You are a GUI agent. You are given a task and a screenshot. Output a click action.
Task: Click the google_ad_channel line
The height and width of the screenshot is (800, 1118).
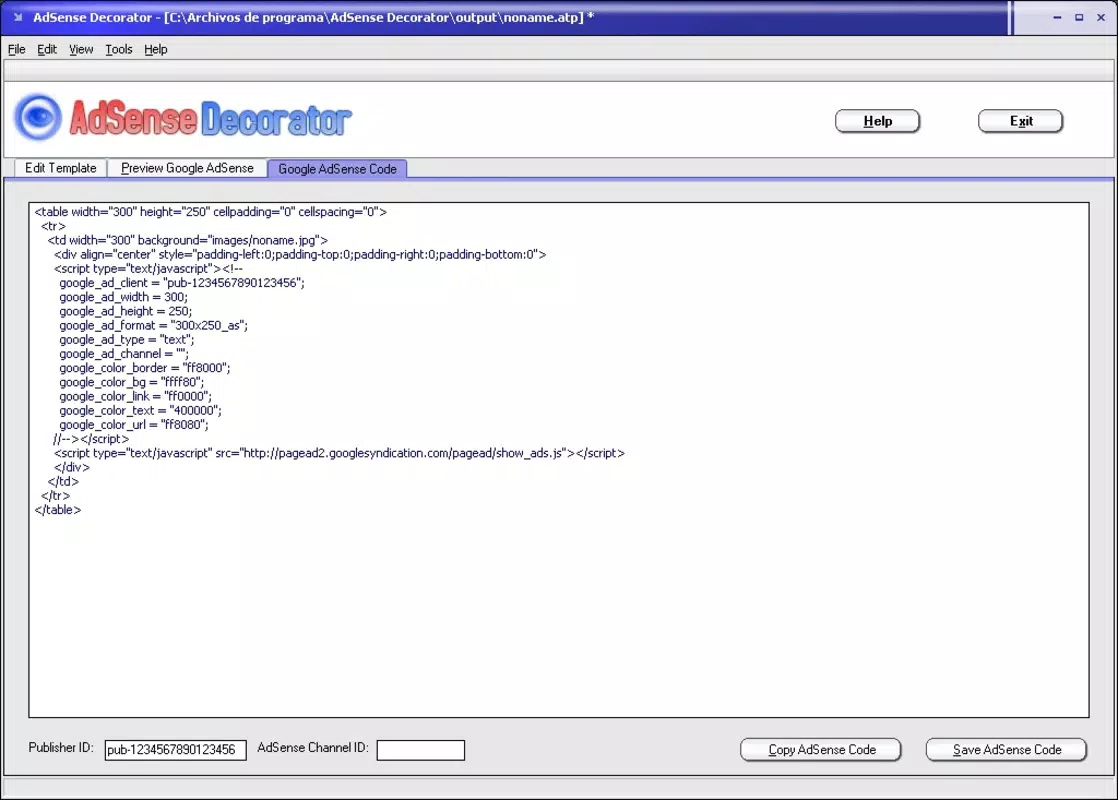point(124,354)
